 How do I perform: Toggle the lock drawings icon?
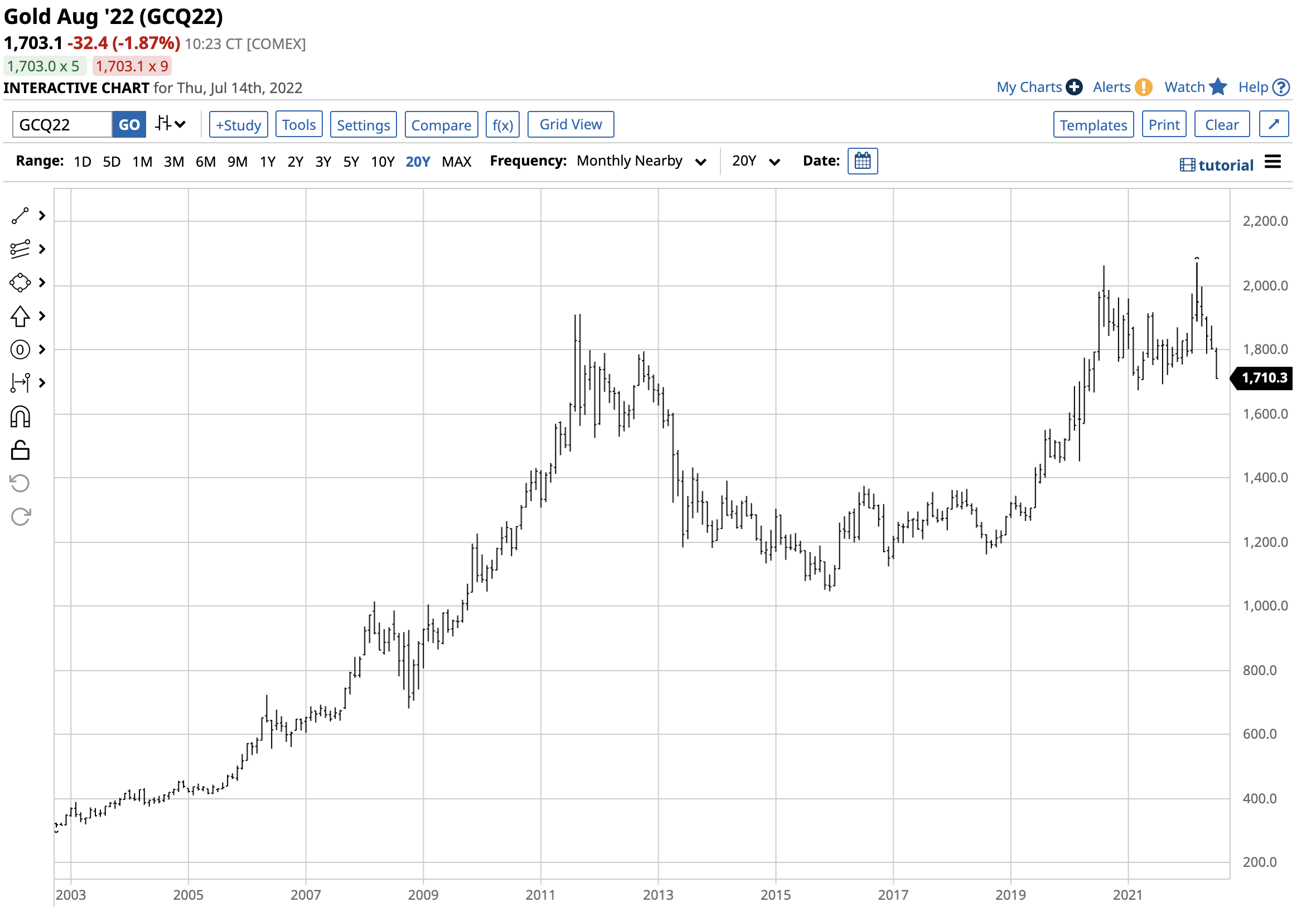click(x=20, y=450)
